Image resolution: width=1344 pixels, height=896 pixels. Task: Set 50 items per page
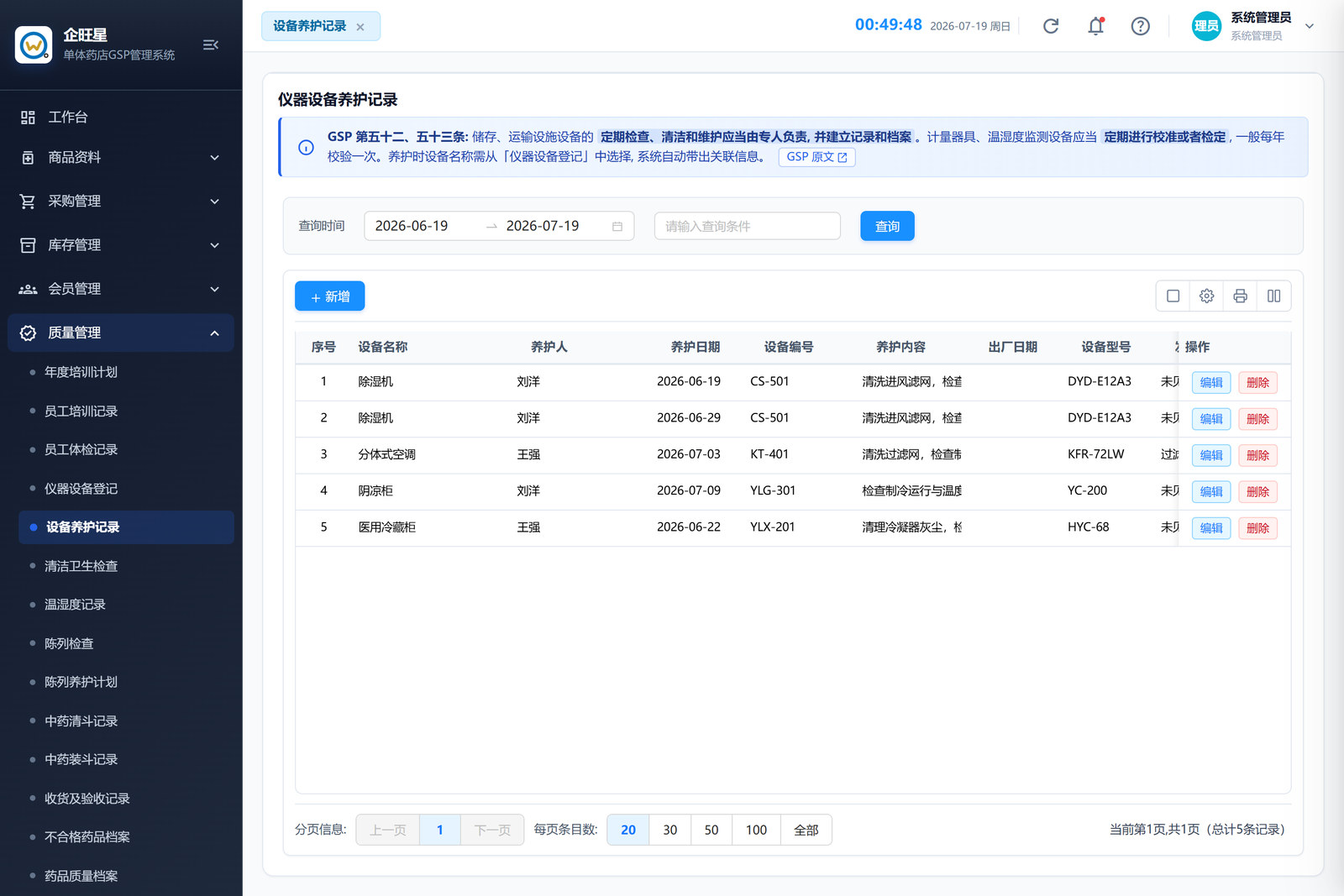(x=711, y=830)
